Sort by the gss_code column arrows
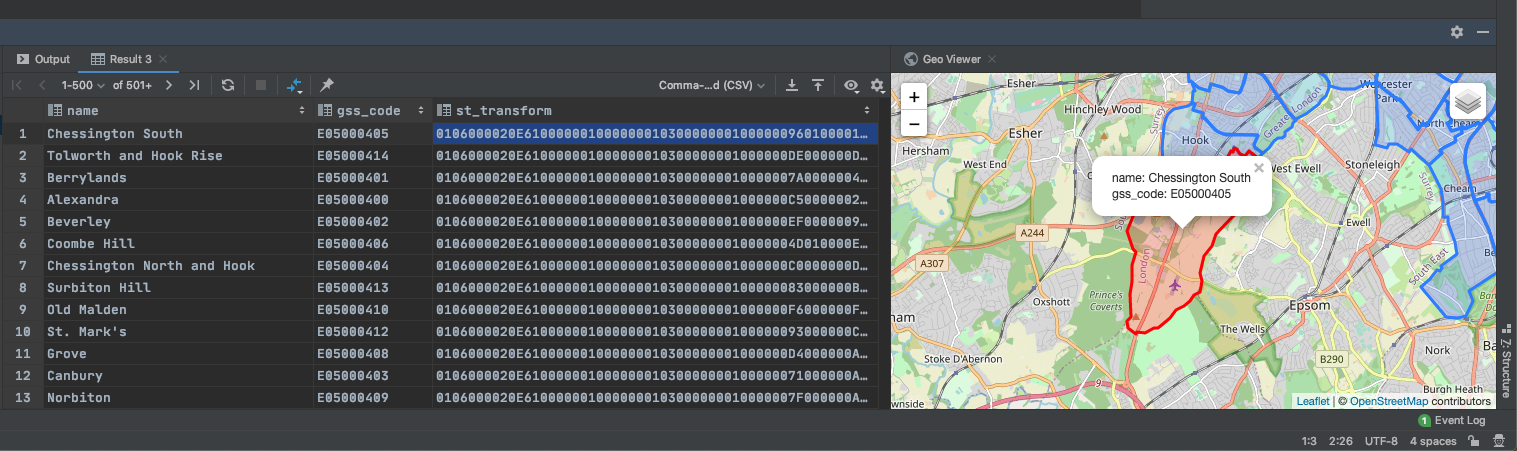 [x=421, y=111]
